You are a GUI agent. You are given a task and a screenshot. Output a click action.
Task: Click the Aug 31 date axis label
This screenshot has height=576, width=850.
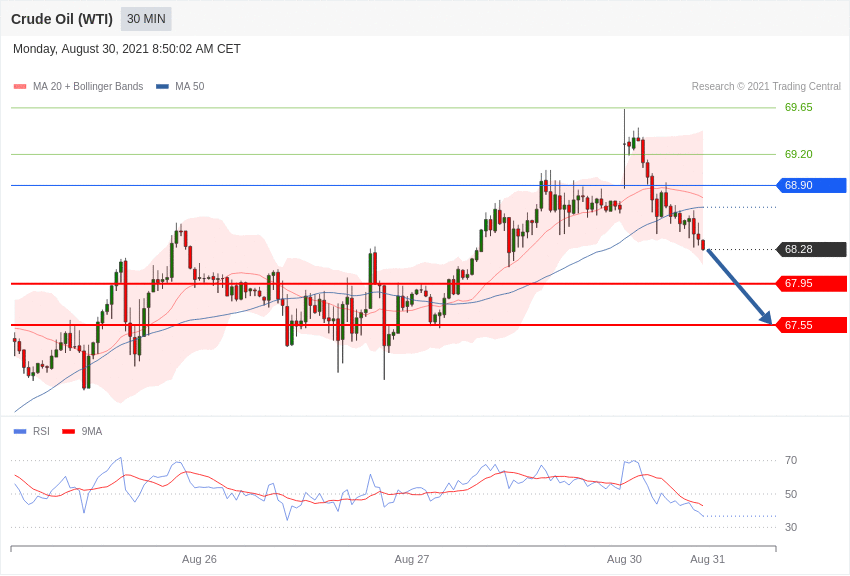click(707, 560)
